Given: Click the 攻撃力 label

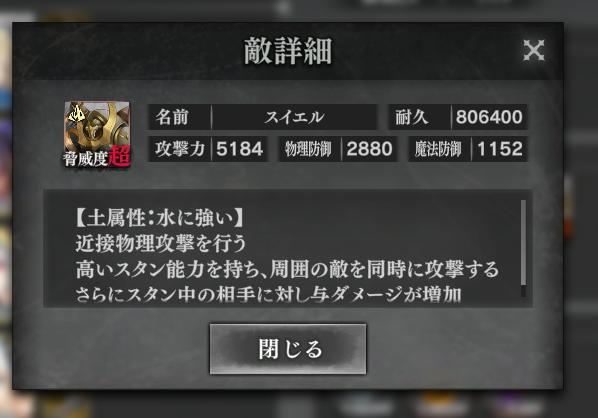Looking at the screenshot, I should click(180, 149).
